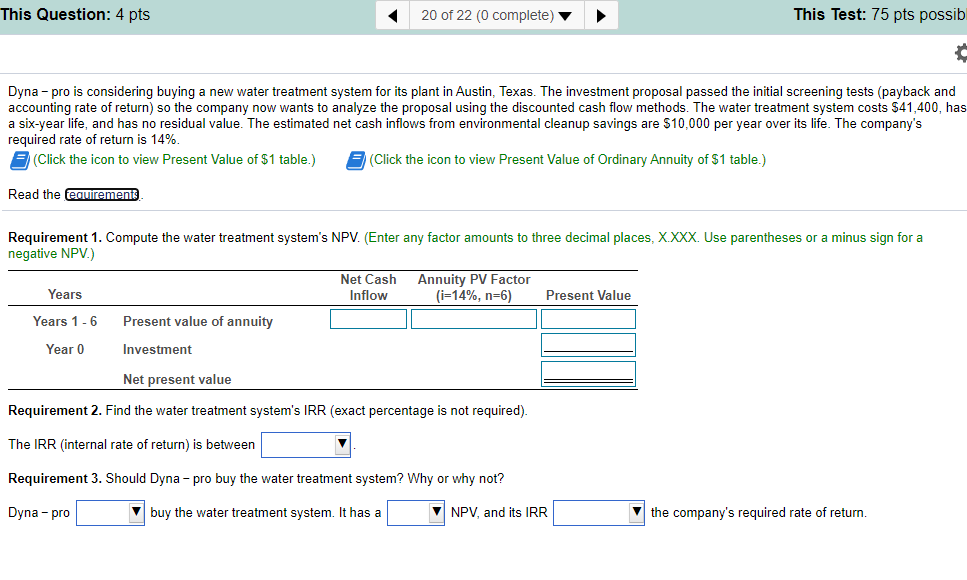Click 'This Question: 4 pts' text

pos(75,14)
